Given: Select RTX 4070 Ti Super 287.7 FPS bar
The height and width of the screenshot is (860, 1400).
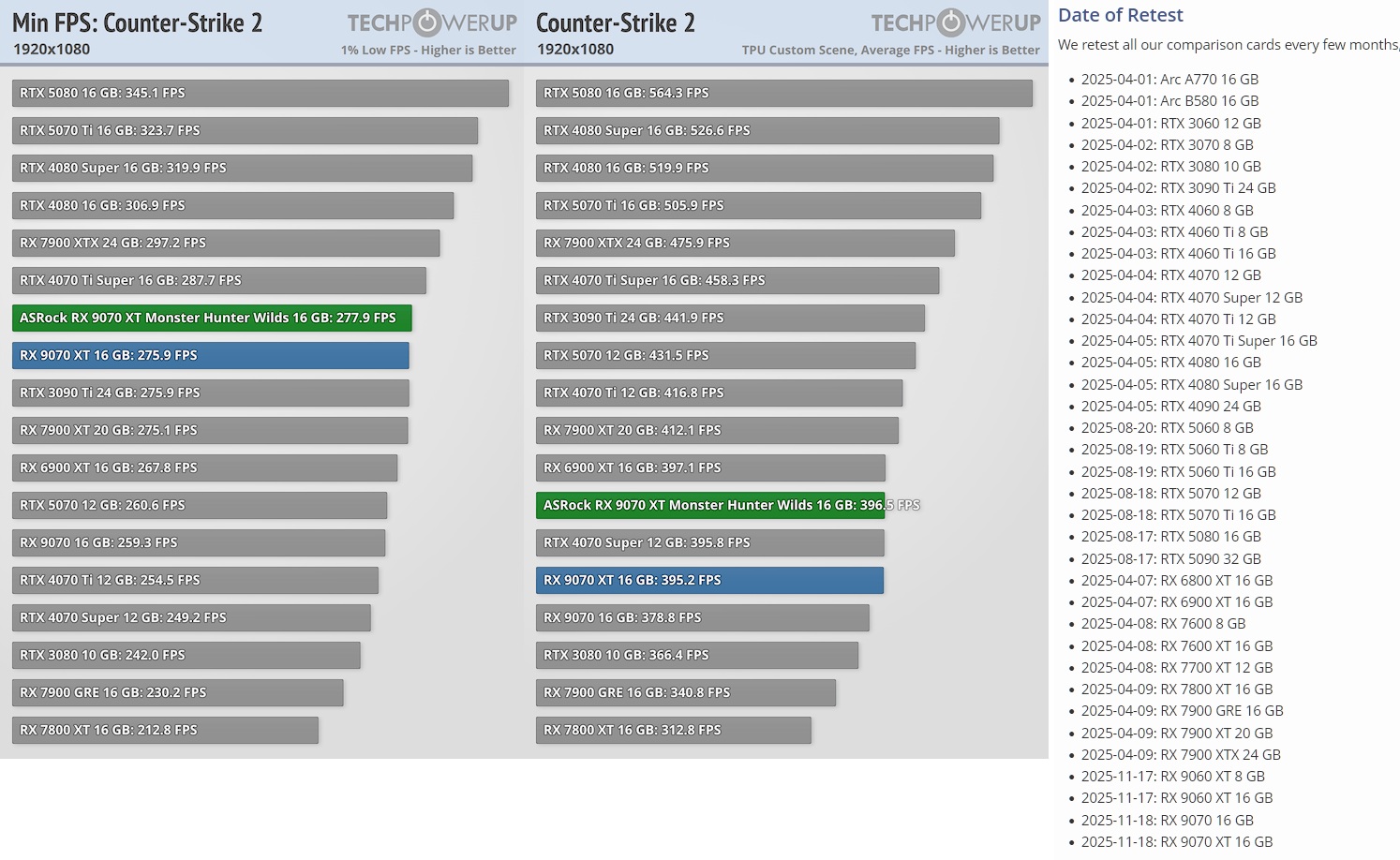Looking at the screenshot, I should pyautogui.click(x=219, y=280).
